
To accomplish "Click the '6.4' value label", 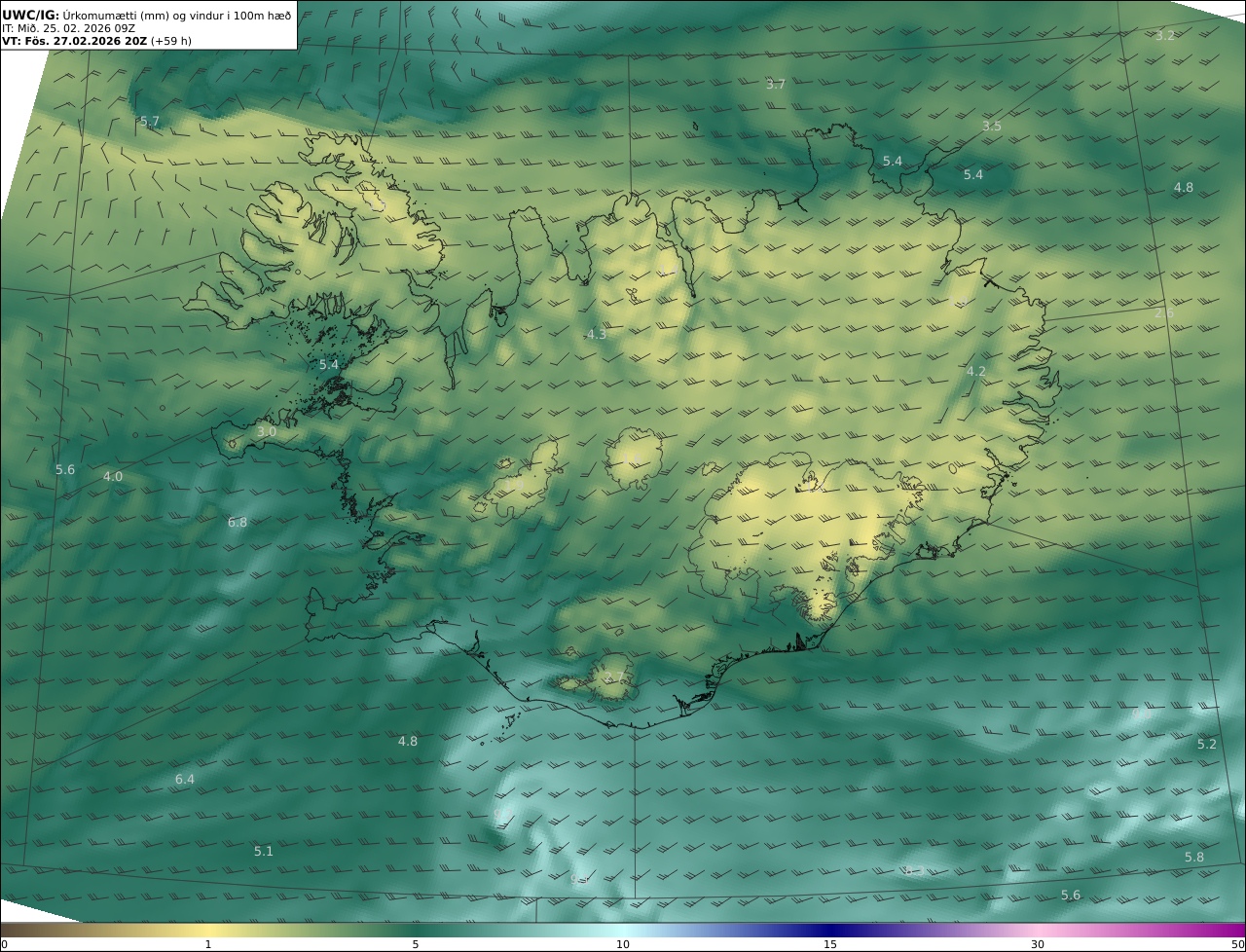I will 185,780.
